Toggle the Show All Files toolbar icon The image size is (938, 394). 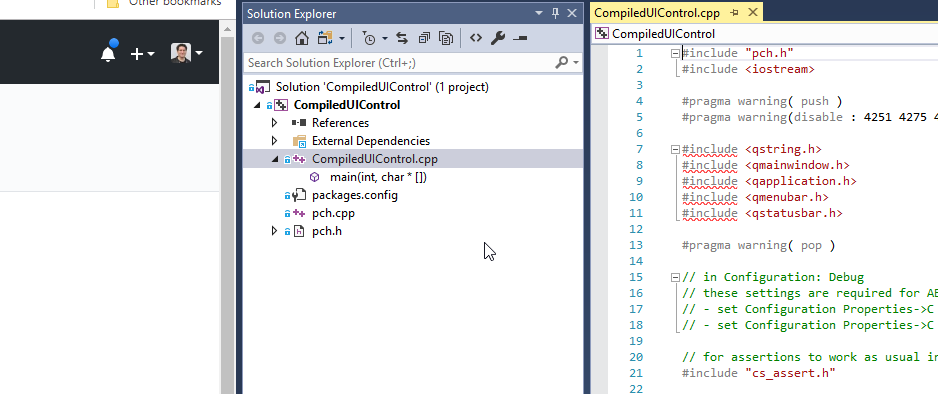446,38
